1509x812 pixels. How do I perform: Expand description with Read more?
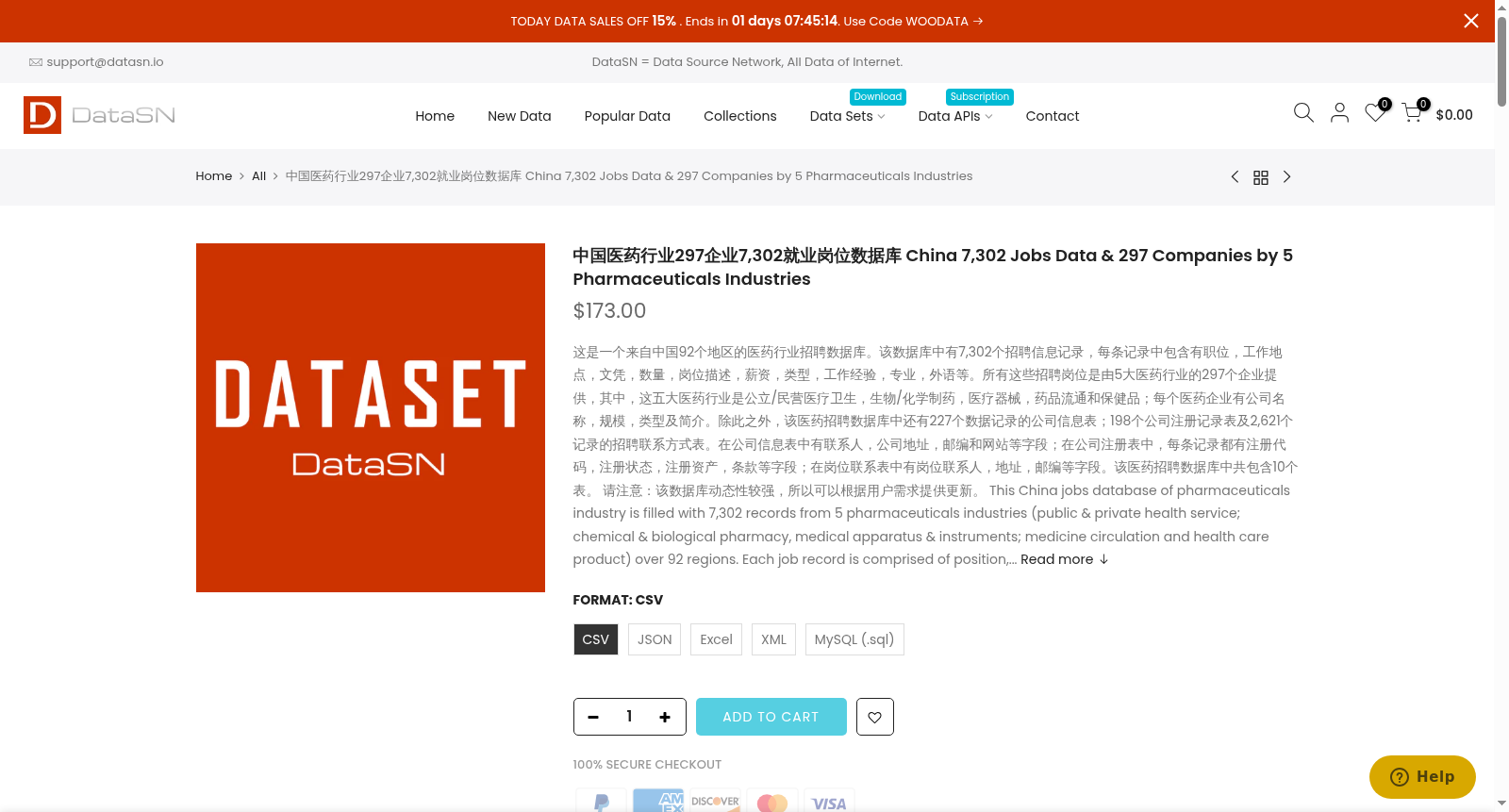pyautogui.click(x=1064, y=559)
